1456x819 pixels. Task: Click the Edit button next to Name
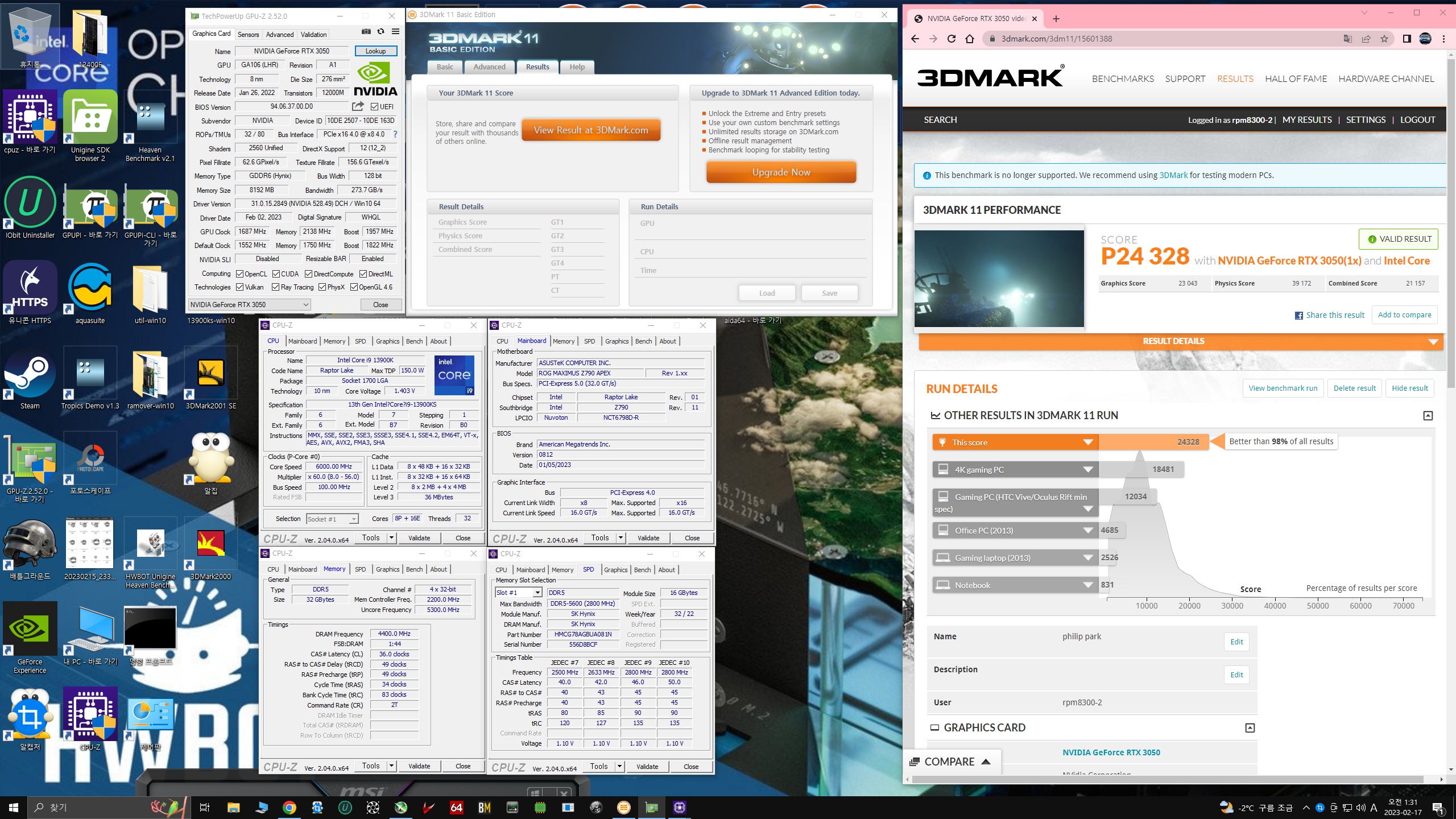1236,642
